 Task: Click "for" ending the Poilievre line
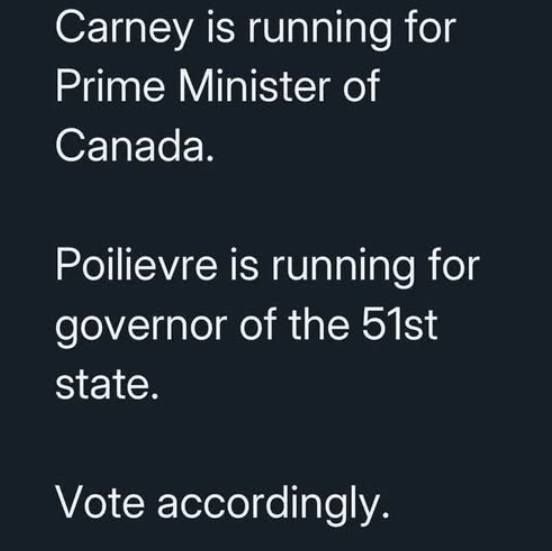point(454,264)
